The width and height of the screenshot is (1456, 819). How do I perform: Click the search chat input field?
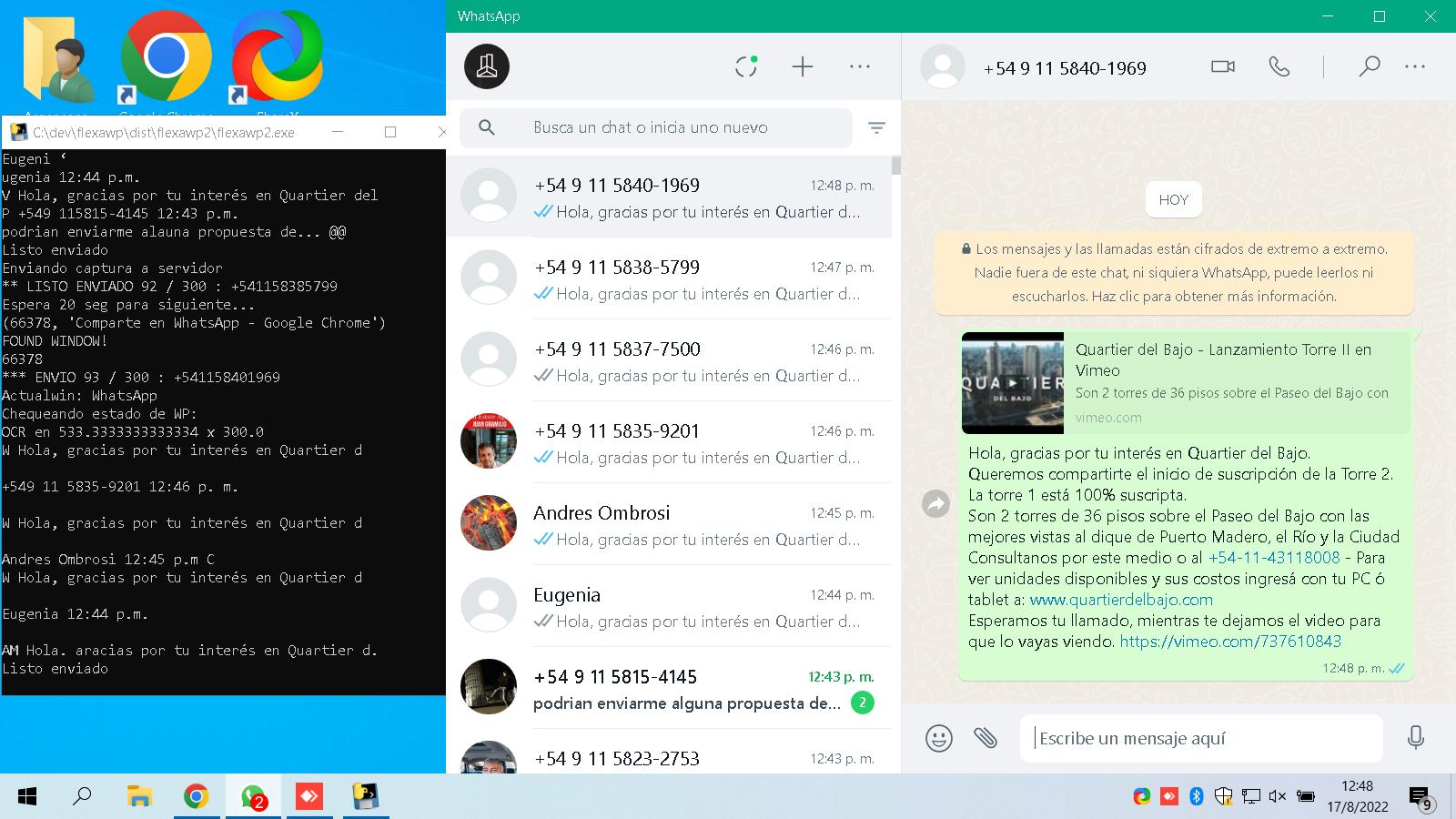coord(655,128)
